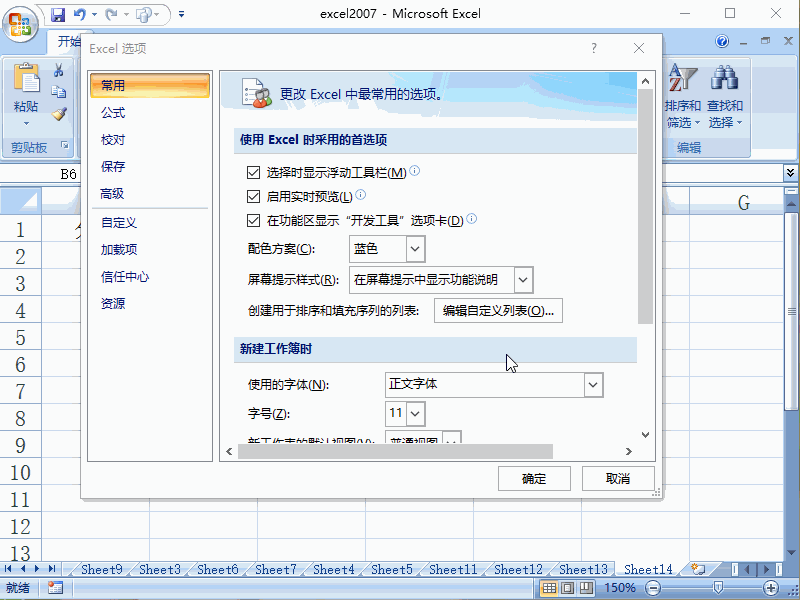Click the dialog help question mark
Image resolution: width=800 pixels, height=600 pixels.
(594, 48)
